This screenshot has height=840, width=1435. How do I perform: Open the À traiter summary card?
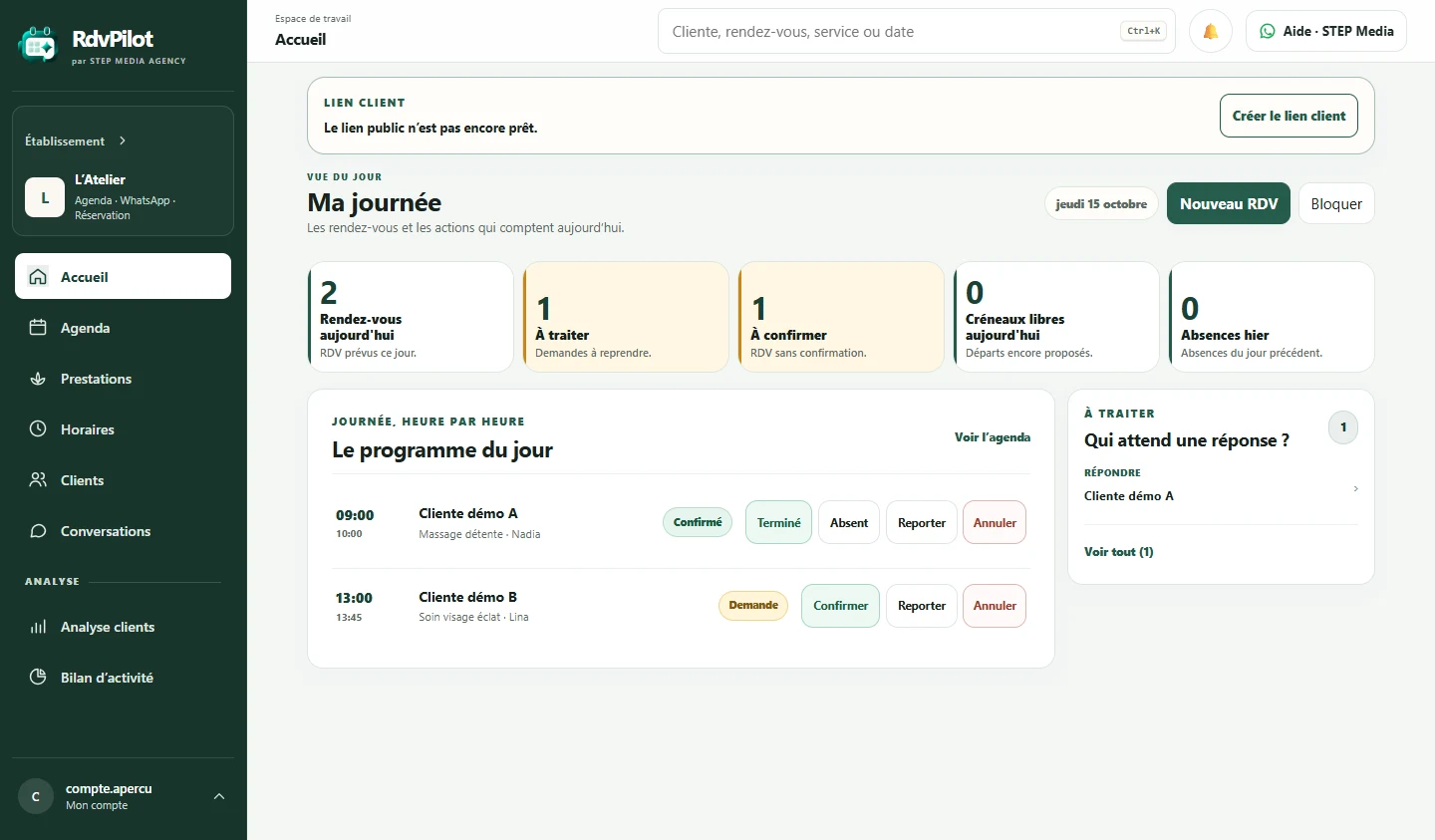pos(626,317)
